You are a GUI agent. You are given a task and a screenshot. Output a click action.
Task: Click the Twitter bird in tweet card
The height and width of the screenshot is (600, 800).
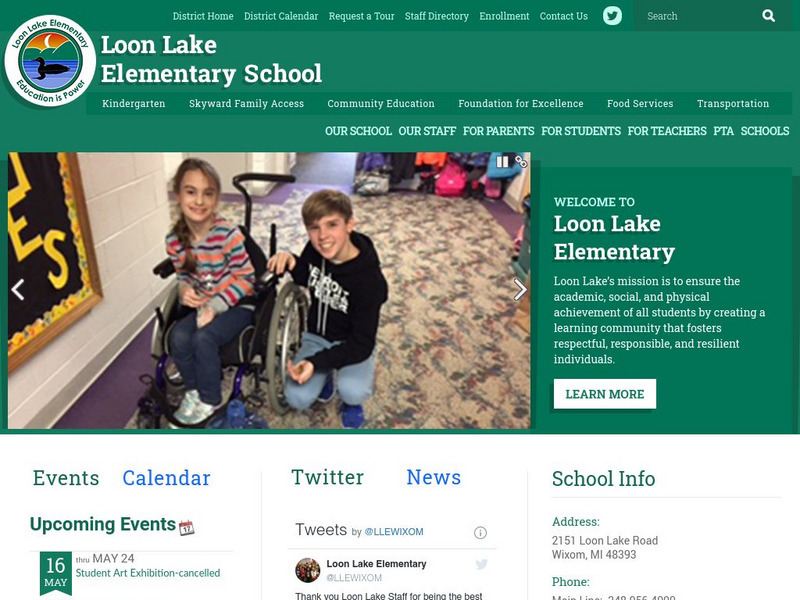[481, 564]
